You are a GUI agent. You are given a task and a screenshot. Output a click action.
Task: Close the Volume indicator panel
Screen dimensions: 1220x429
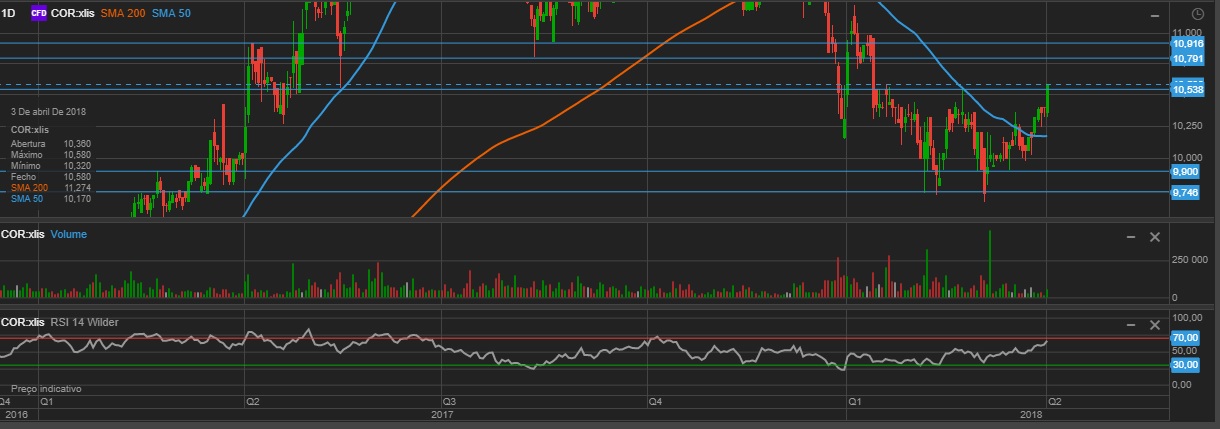(x=1154, y=236)
